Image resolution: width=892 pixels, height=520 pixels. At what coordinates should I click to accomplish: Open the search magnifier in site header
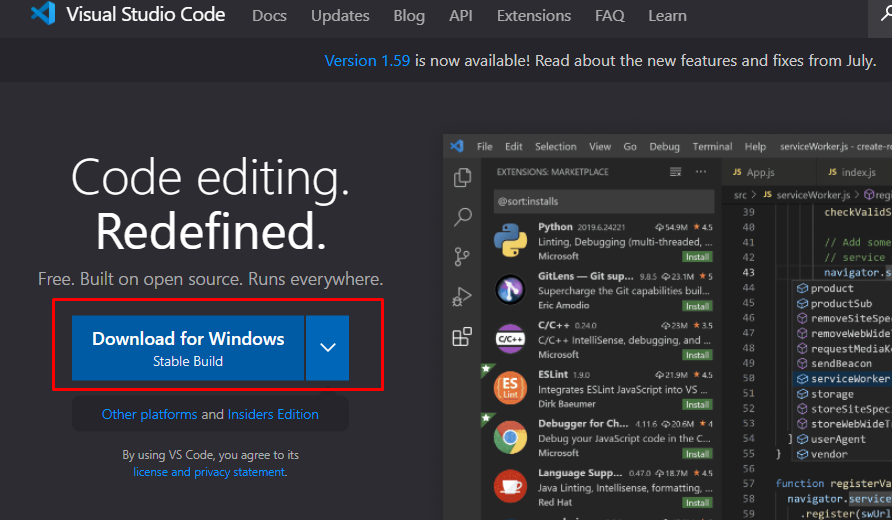(885, 14)
